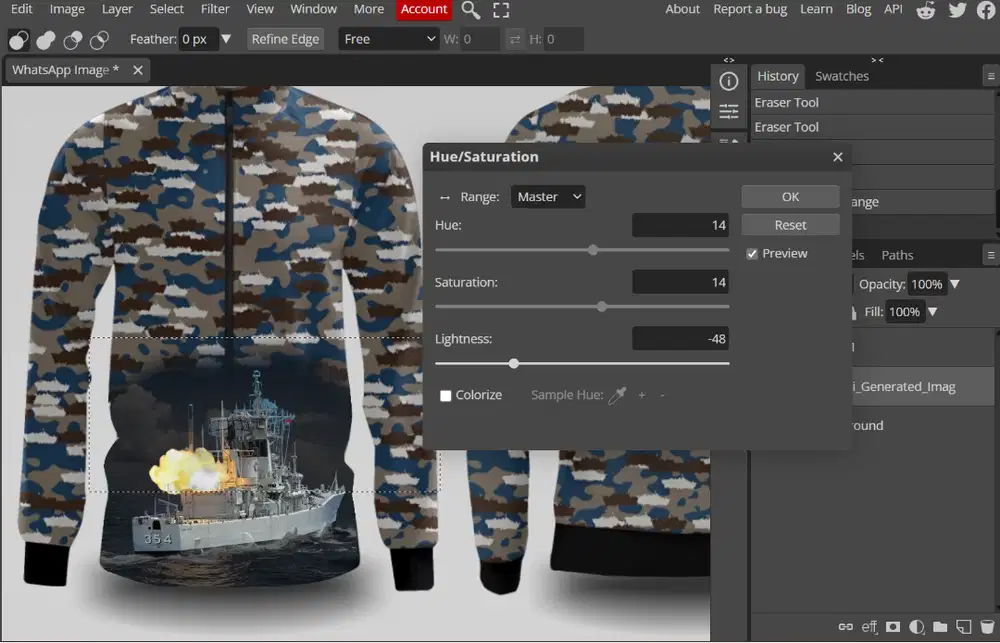The width and height of the screenshot is (1000, 643).
Task: Click the link layers icon
Action: pyautogui.click(x=846, y=627)
